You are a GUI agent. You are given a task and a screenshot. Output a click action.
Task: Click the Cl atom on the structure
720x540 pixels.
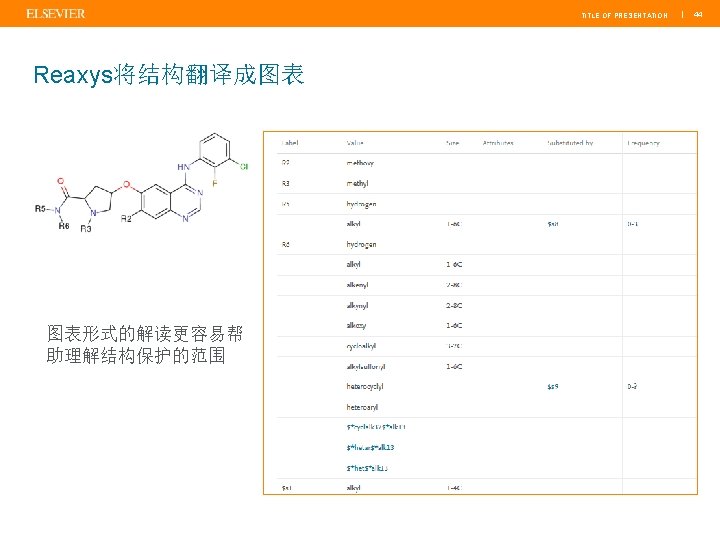click(244, 166)
